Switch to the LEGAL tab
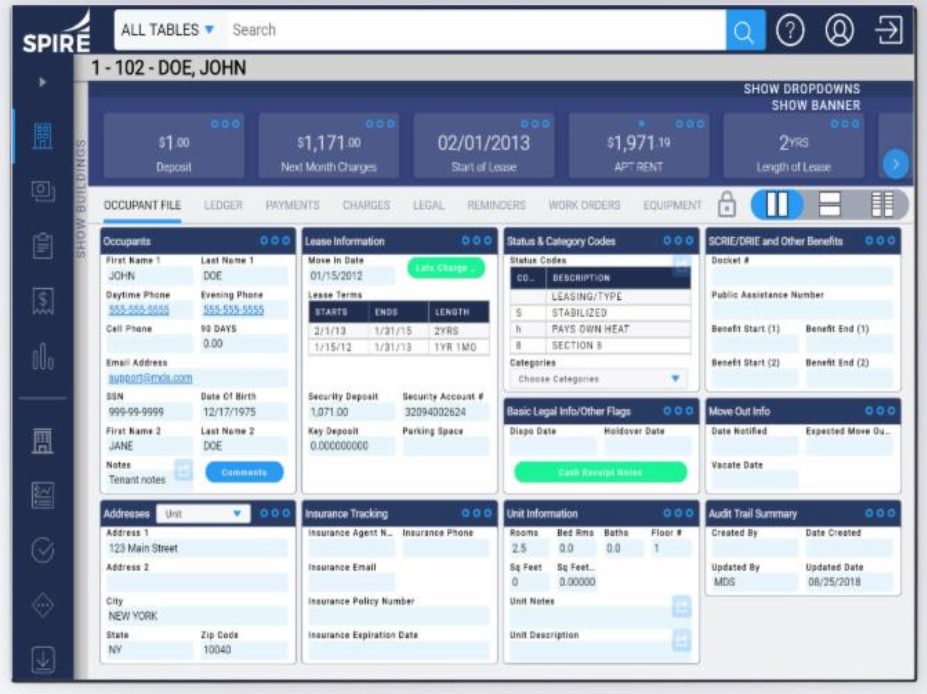Screen dimensions: 927x694 [429, 205]
